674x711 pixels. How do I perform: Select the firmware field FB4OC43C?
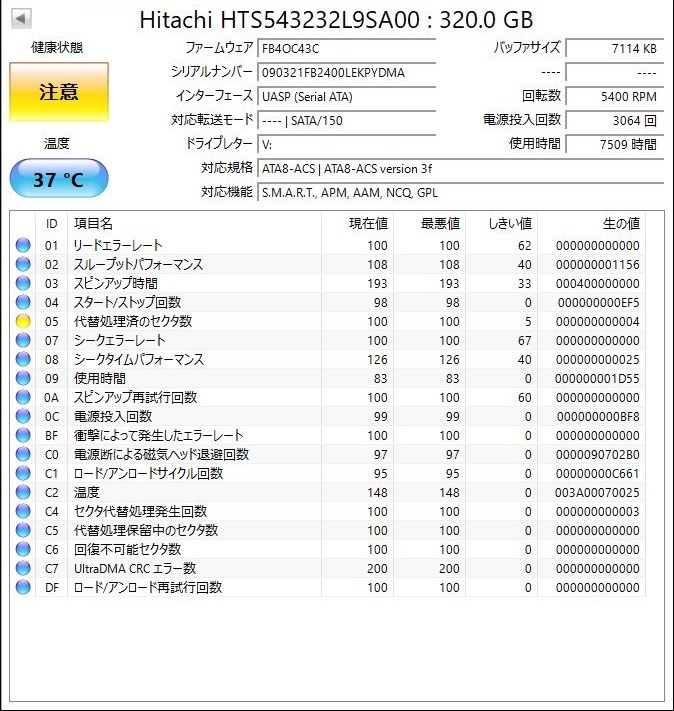[x=347, y=49]
